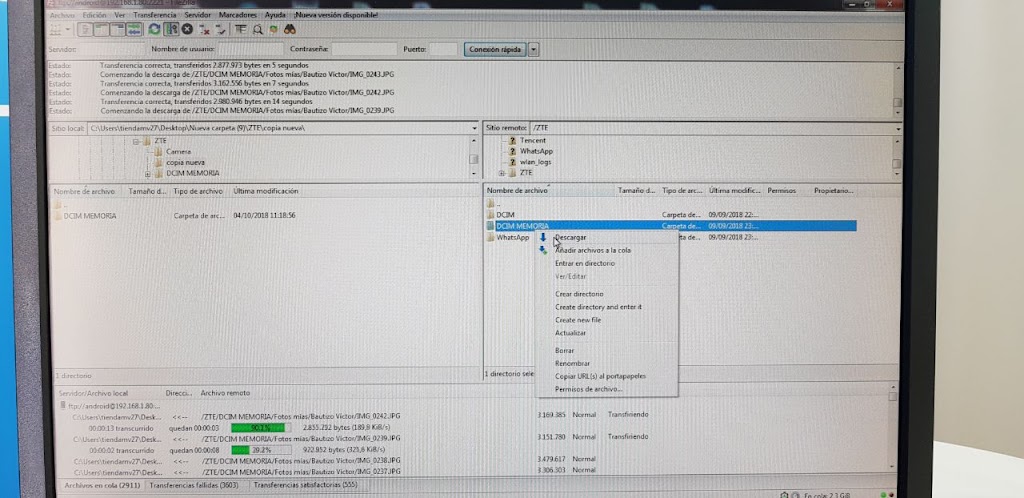Open the quick connect history dropdown arrow
This screenshot has height=498, width=1024.
pos(534,48)
